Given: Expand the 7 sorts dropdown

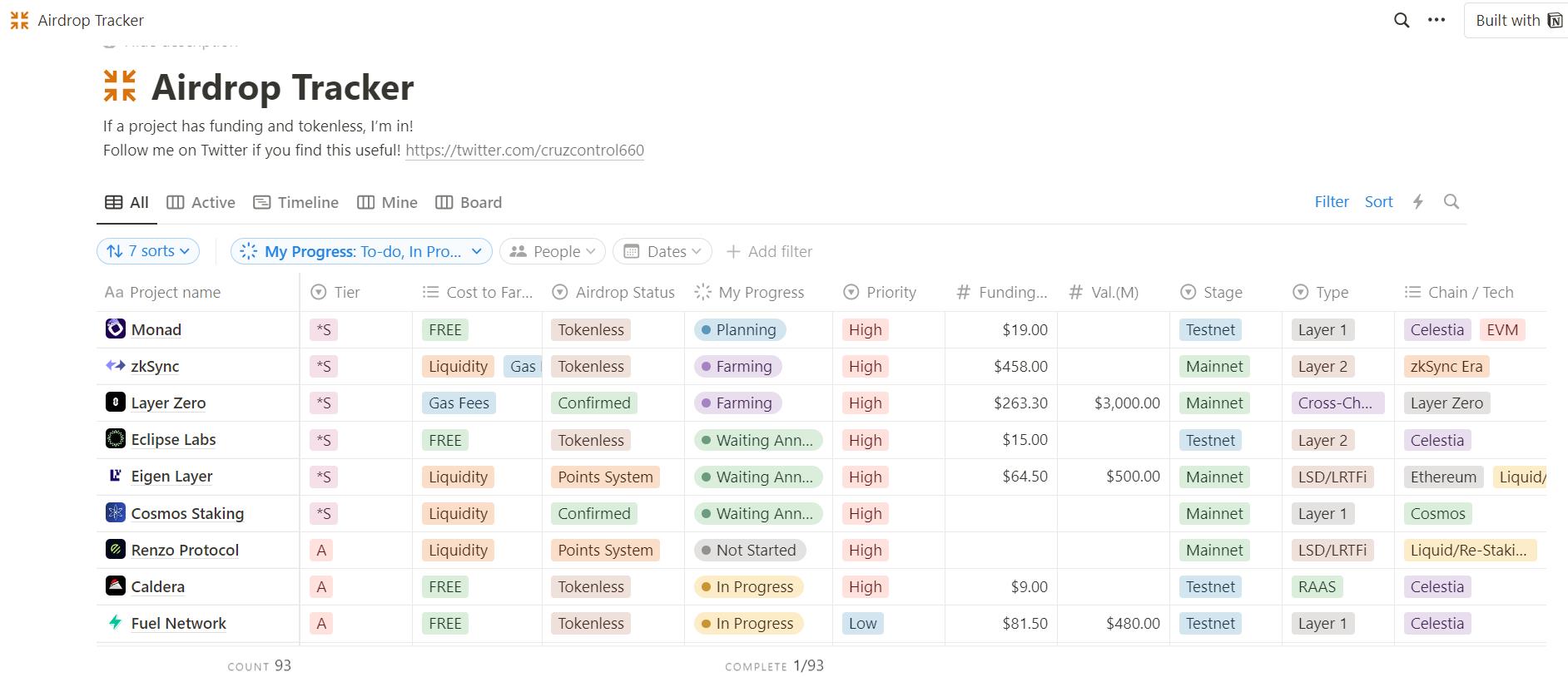Looking at the screenshot, I should 148,251.
